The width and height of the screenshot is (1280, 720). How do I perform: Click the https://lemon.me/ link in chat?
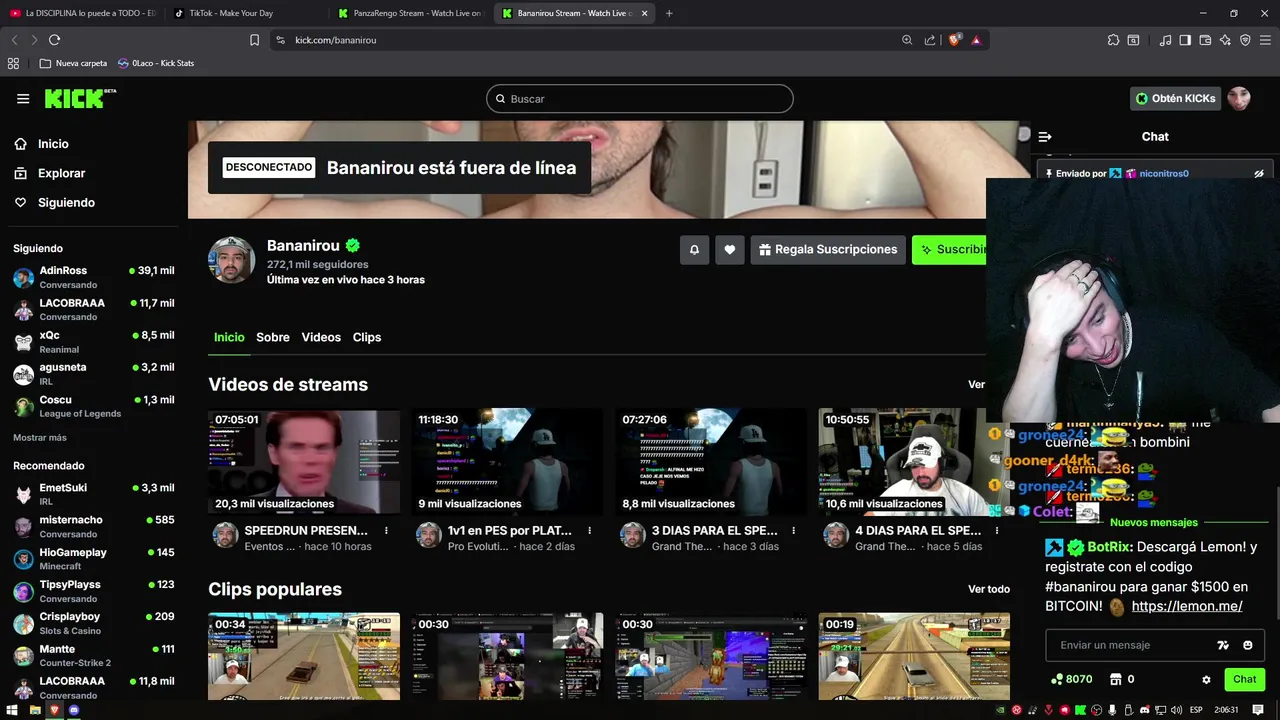point(1187,606)
